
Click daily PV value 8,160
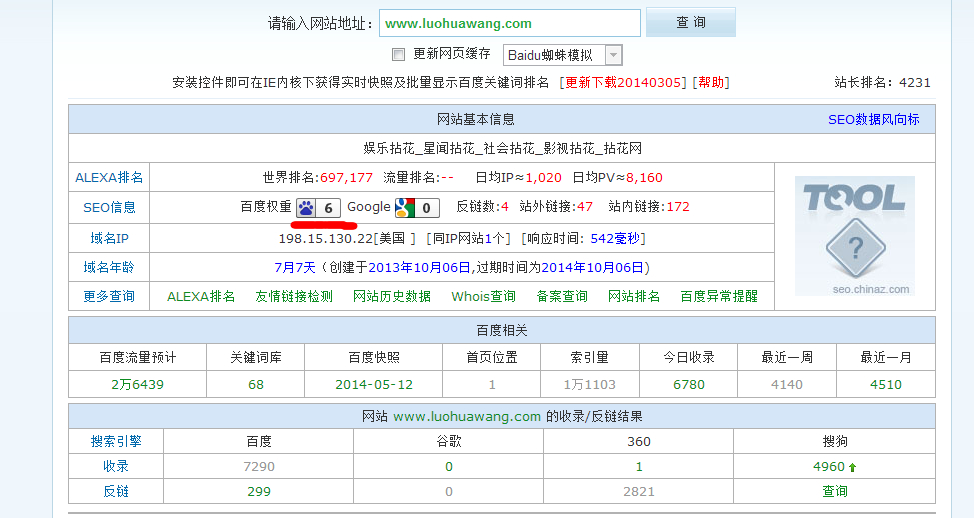(644, 178)
